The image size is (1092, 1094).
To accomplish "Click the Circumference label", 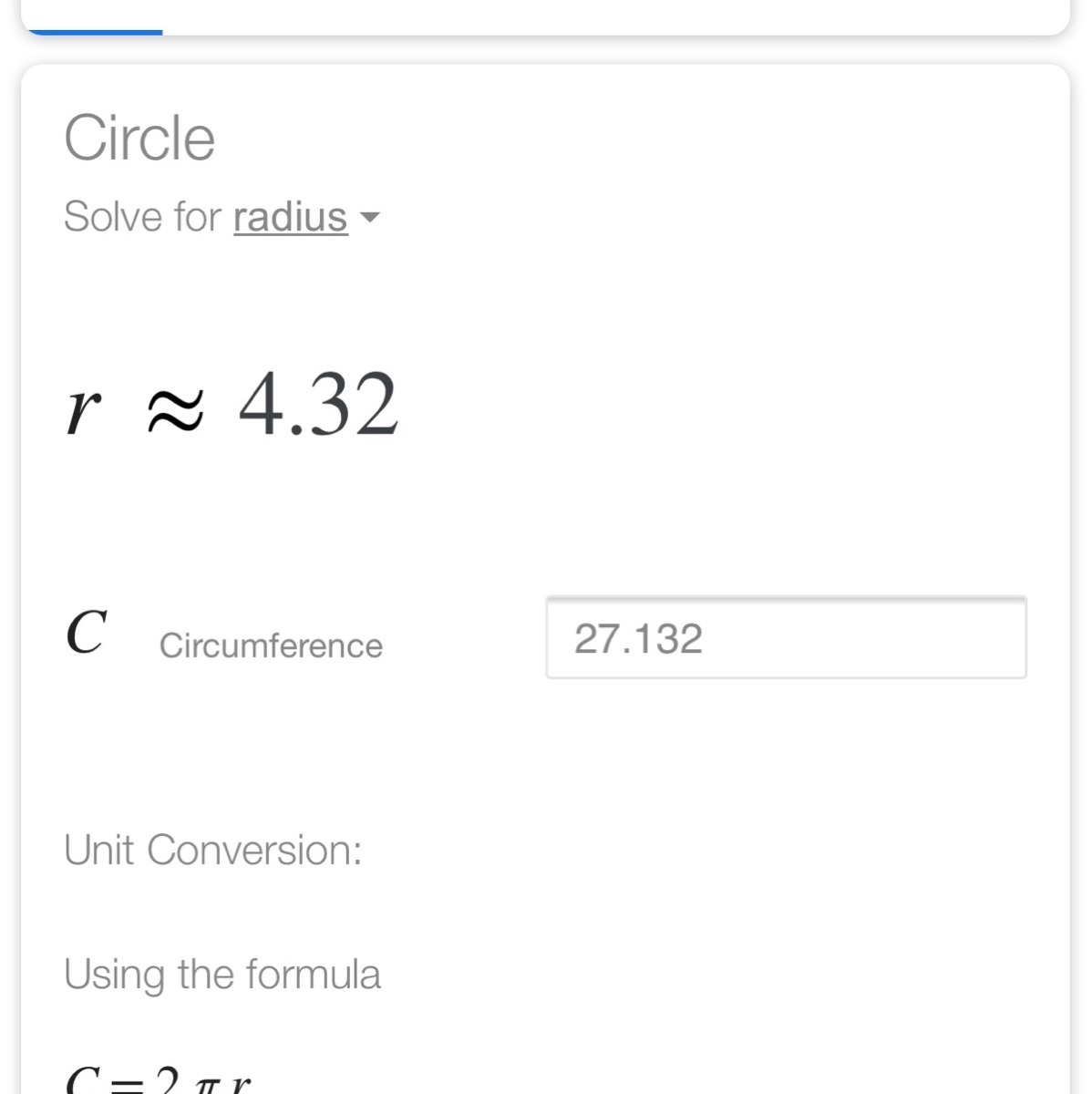I will click(x=271, y=645).
